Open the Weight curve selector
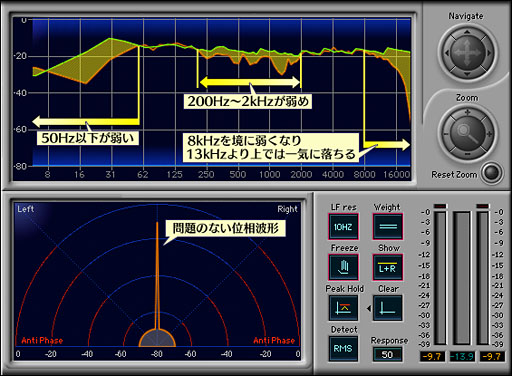 click(388, 227)
